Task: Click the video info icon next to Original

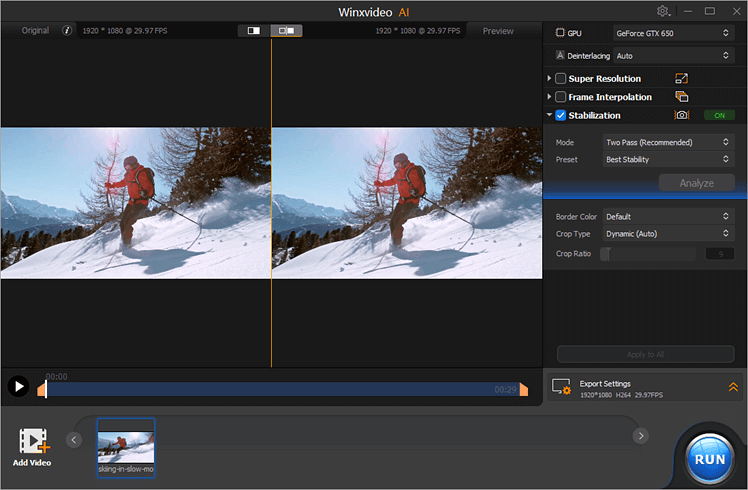Action: pos(67,31)
